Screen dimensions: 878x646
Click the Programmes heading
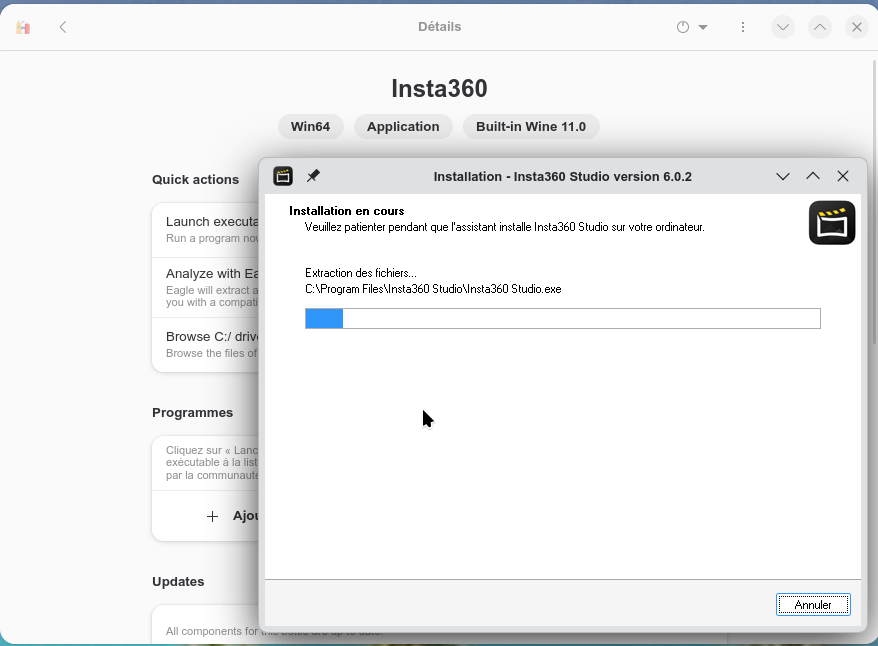tap(193, 413)
